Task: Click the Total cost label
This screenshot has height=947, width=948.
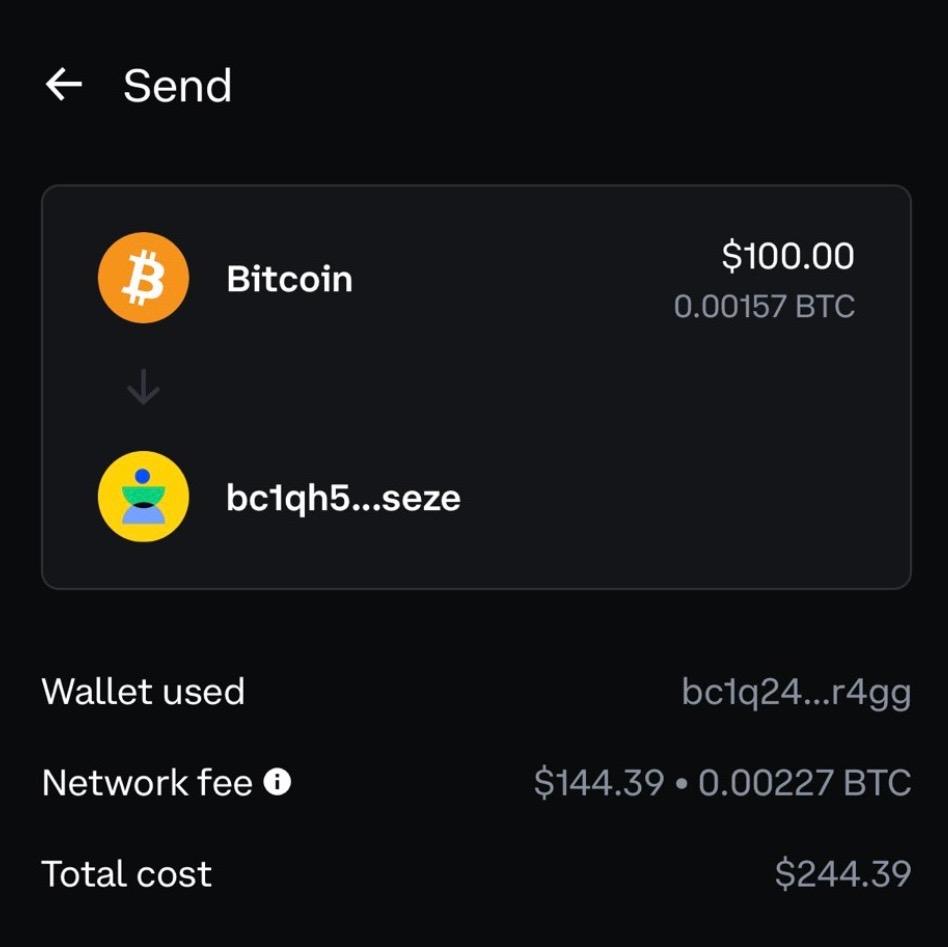Action: point(126,874)
